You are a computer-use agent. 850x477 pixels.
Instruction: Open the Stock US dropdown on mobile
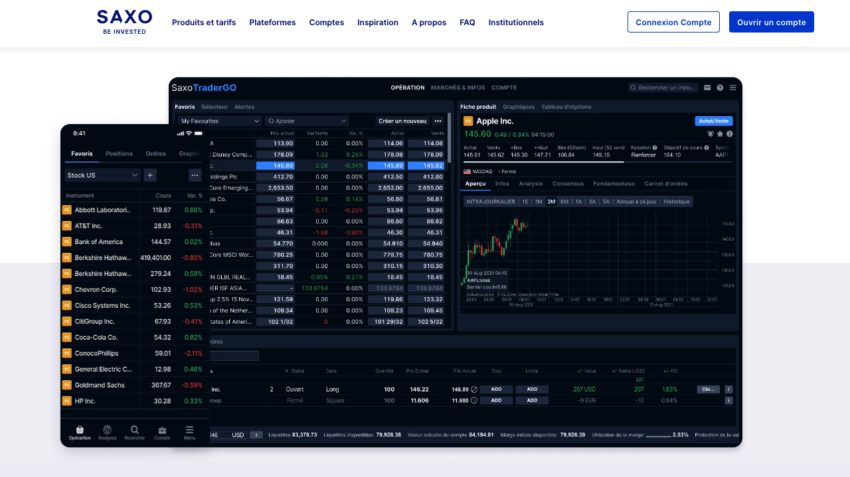(102, 175)
